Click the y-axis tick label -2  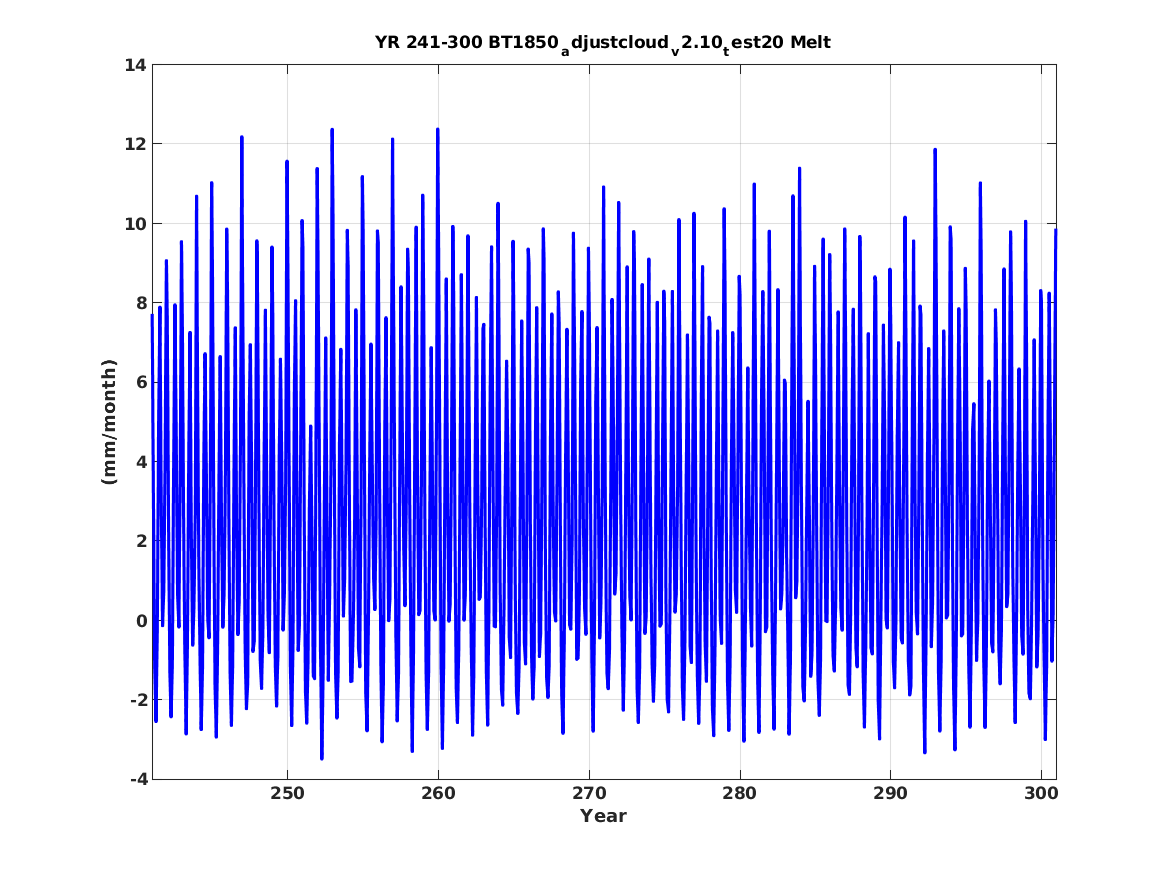[138, 700]
